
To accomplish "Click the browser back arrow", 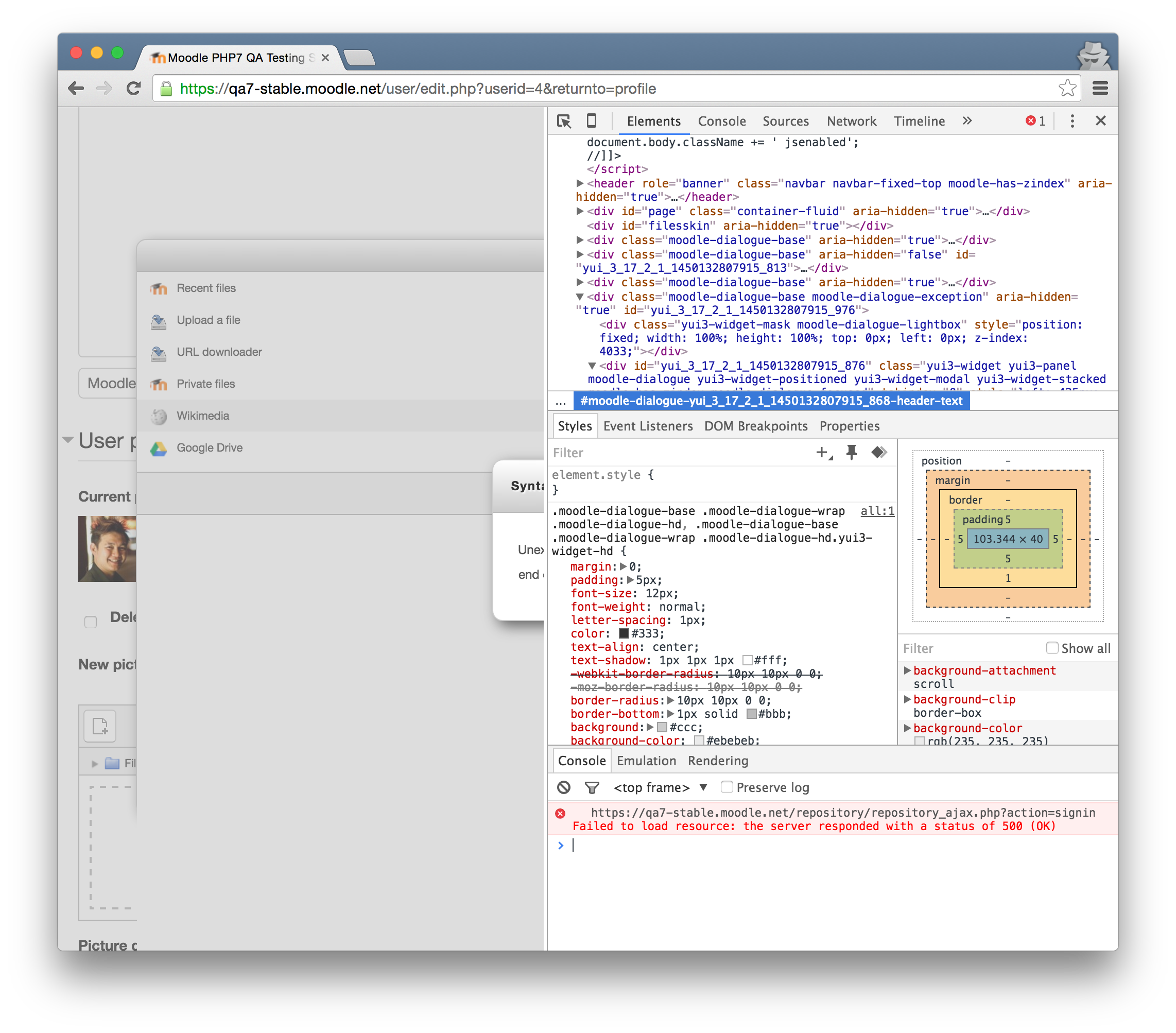I will (75, 89).
